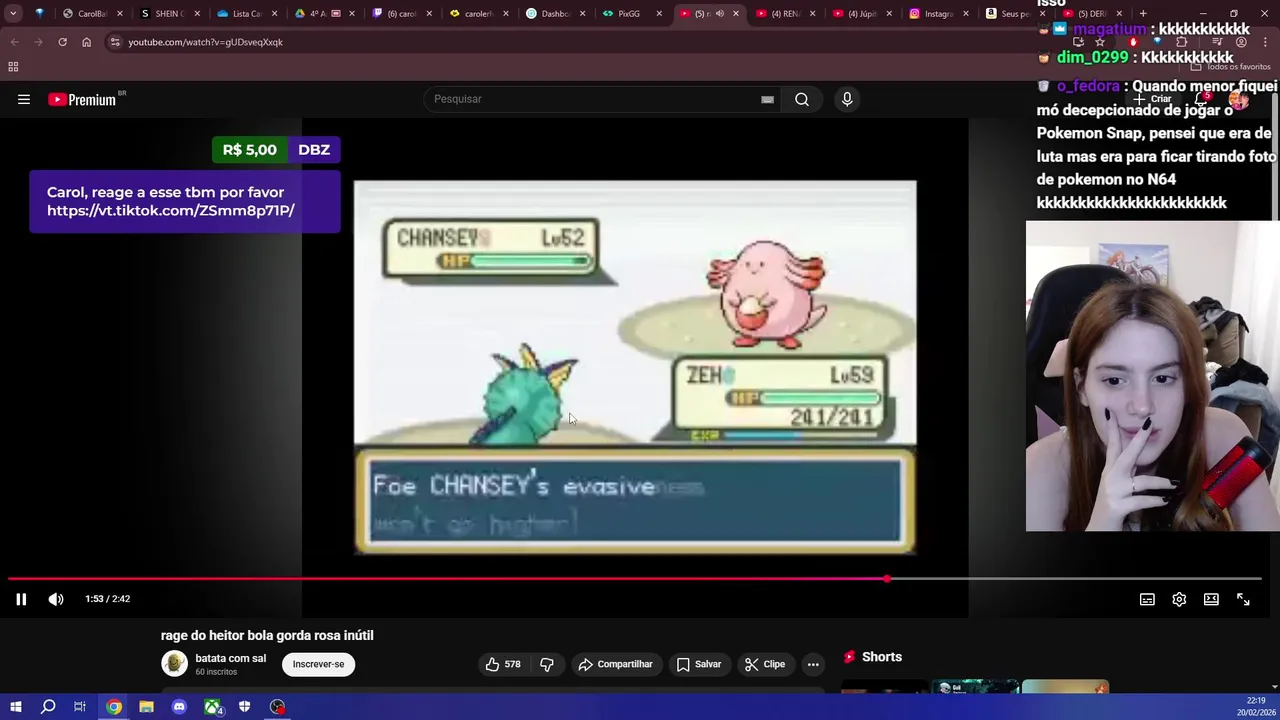
Task: Open the YouTube guide hamburger menu
Action: pos(24,99)
